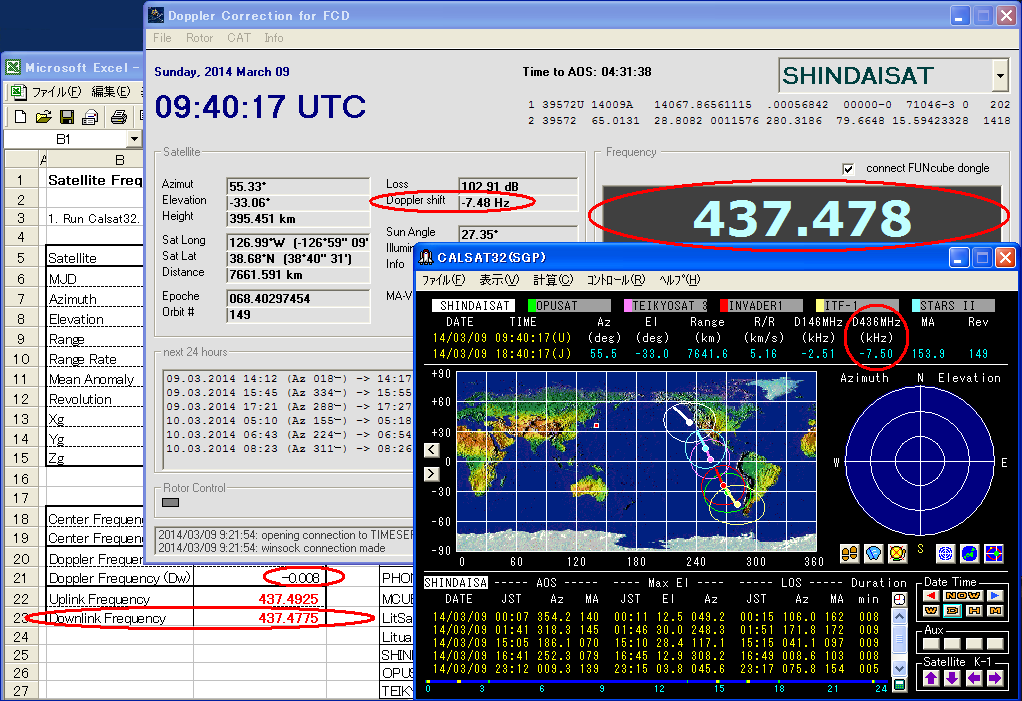Screen dimensions: 1022x701
Task: Click the Azimut value field 55.33°
Action: (x=298, y=186)
